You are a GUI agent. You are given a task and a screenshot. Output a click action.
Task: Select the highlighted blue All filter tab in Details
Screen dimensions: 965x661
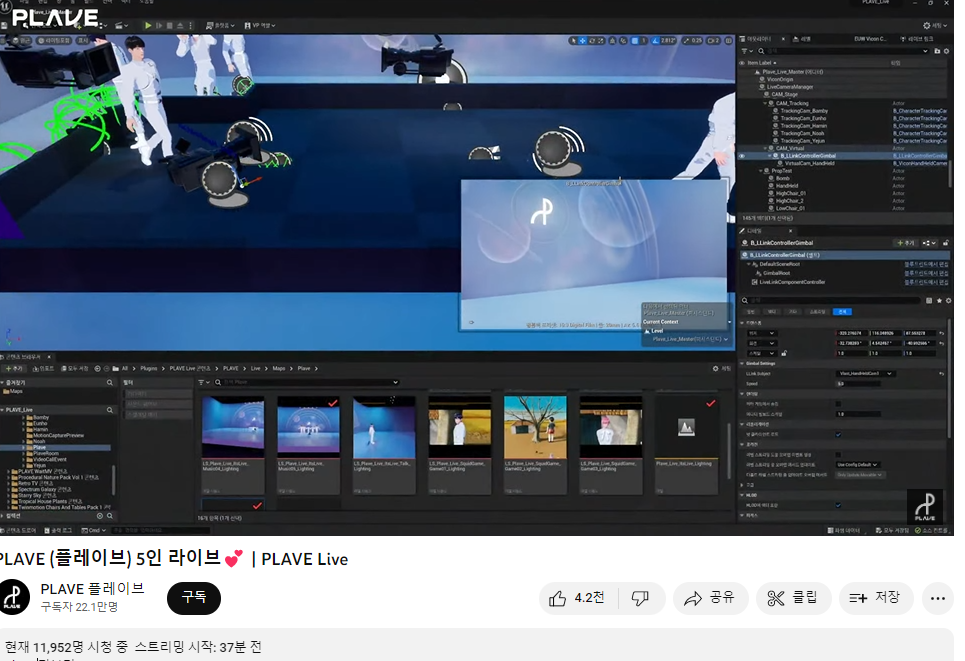pyautogui.click(x=842, y=311)
